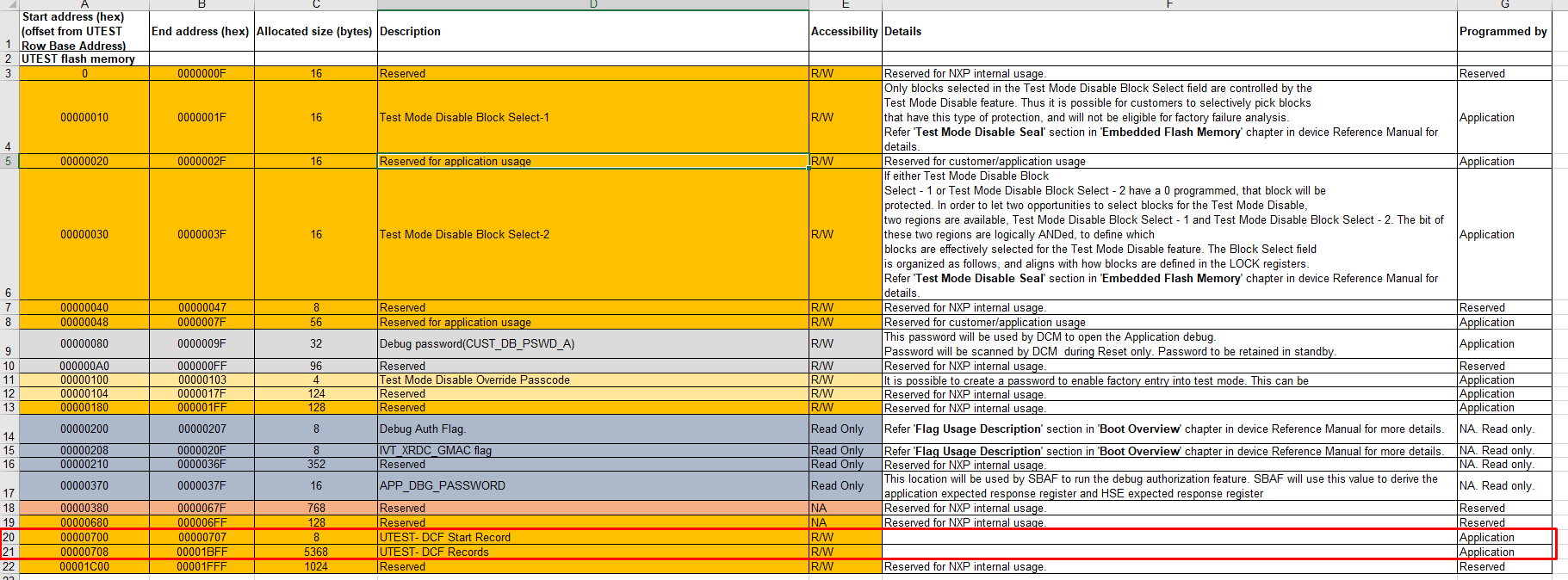Click allocated size cell '352'
1568x580 pixels.
316,464
